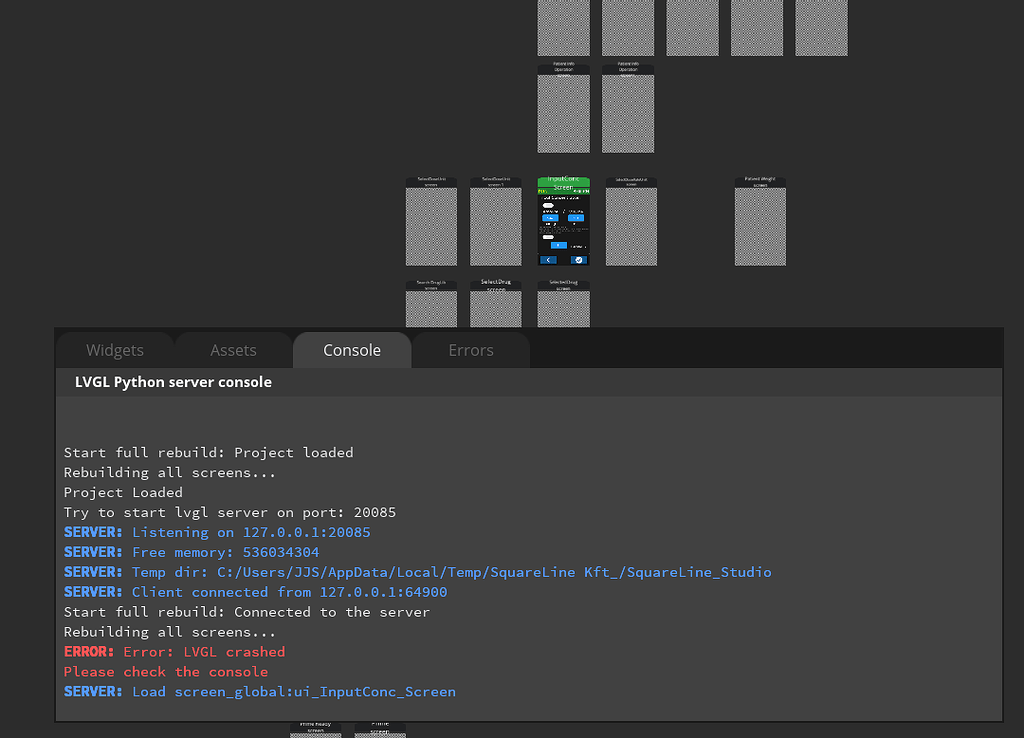Open the Errors tab
Image resolution: width=1024 pixels, height=738 pixels.
click(x=471, y=350)
